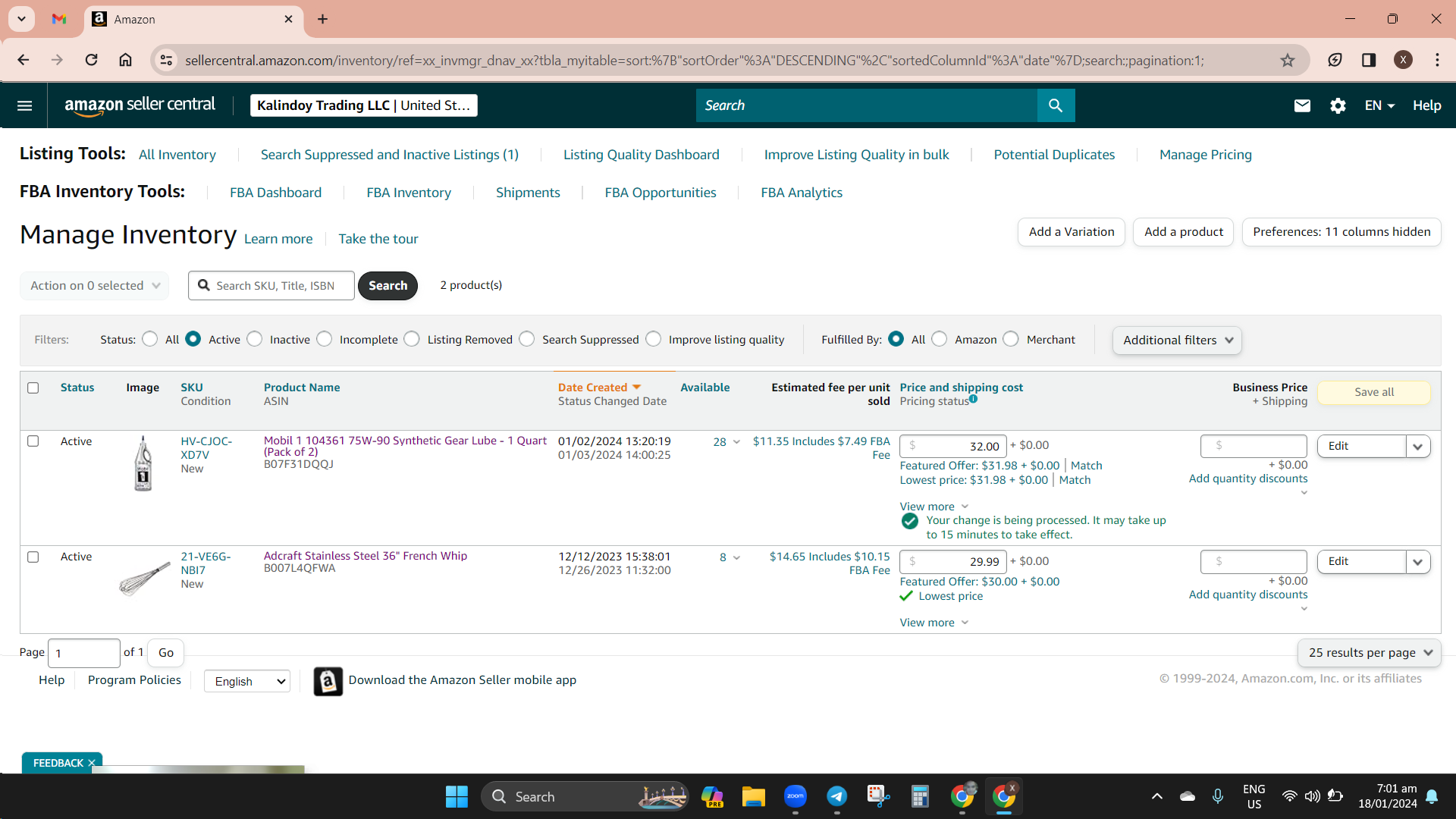This screenshot has width=1456, height=819.
Task: Open the Chrome side panel
Action: [x=1369, y=60]
